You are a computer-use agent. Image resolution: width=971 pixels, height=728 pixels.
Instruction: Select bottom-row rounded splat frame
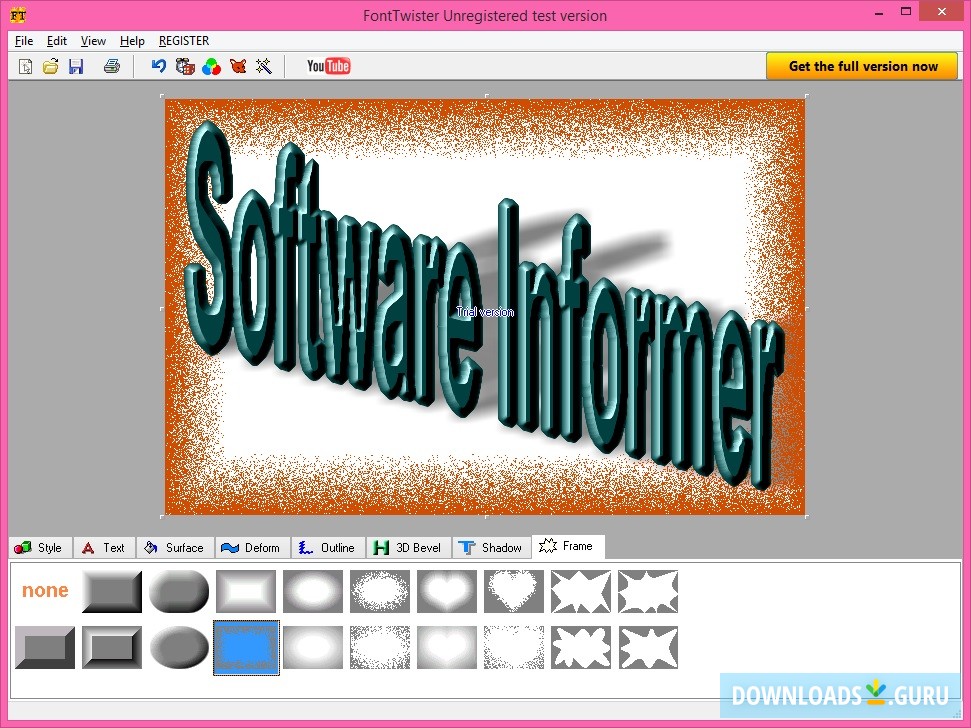coord(581,648)
